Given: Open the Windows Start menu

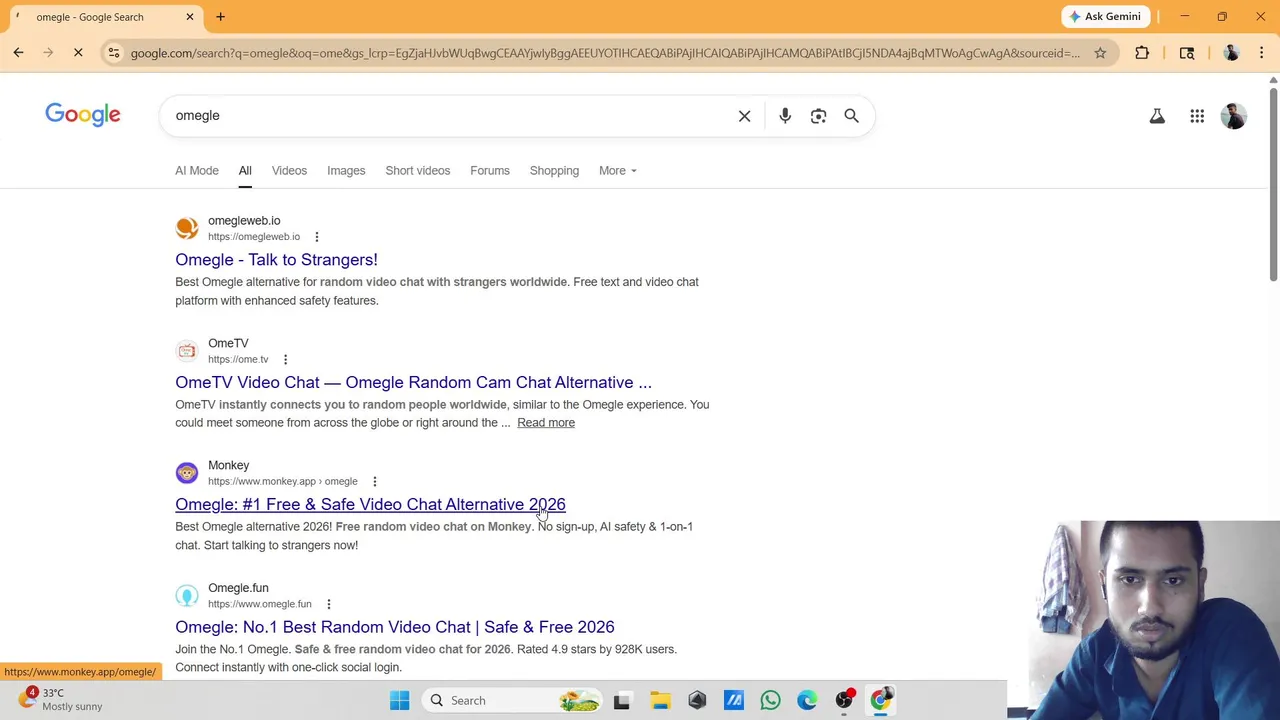Looking at the screenshot, I should [399, 700].
